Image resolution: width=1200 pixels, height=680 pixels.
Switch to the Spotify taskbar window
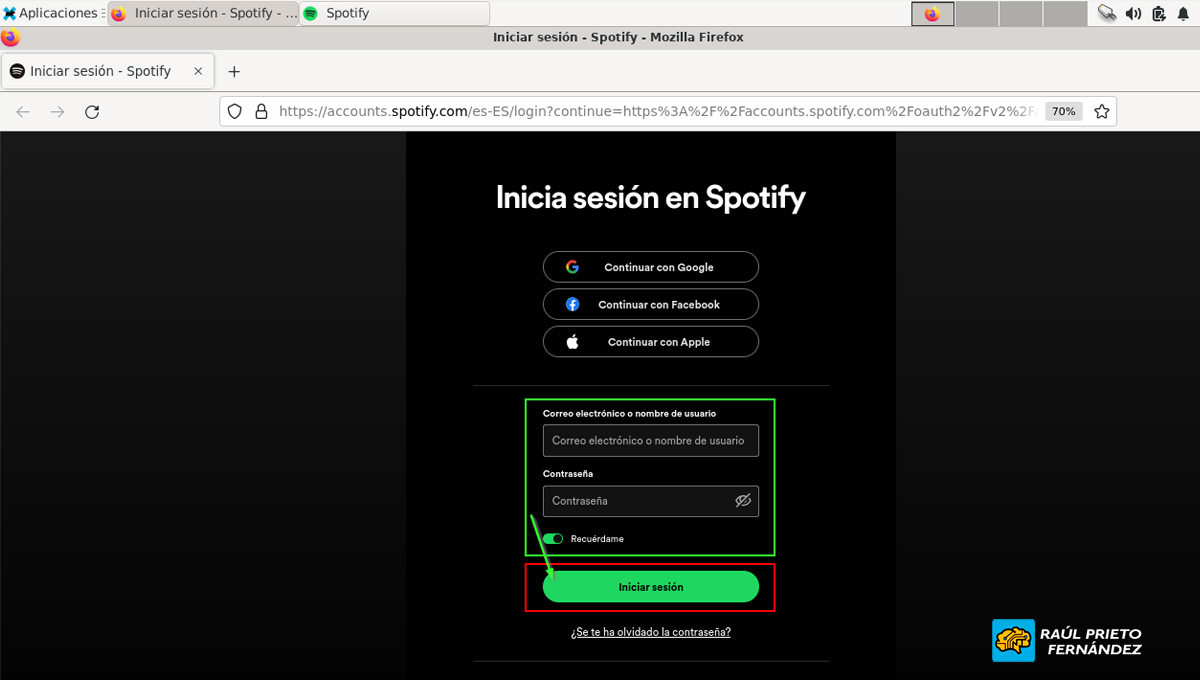click(395, 13)
